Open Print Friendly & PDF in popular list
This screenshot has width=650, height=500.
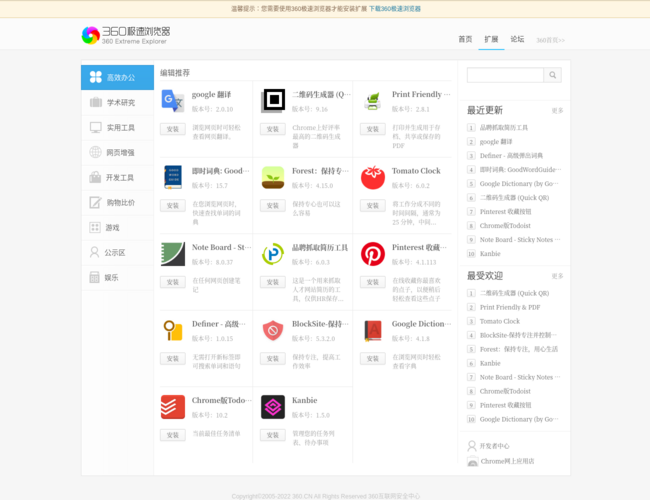(x=510, y=307)
